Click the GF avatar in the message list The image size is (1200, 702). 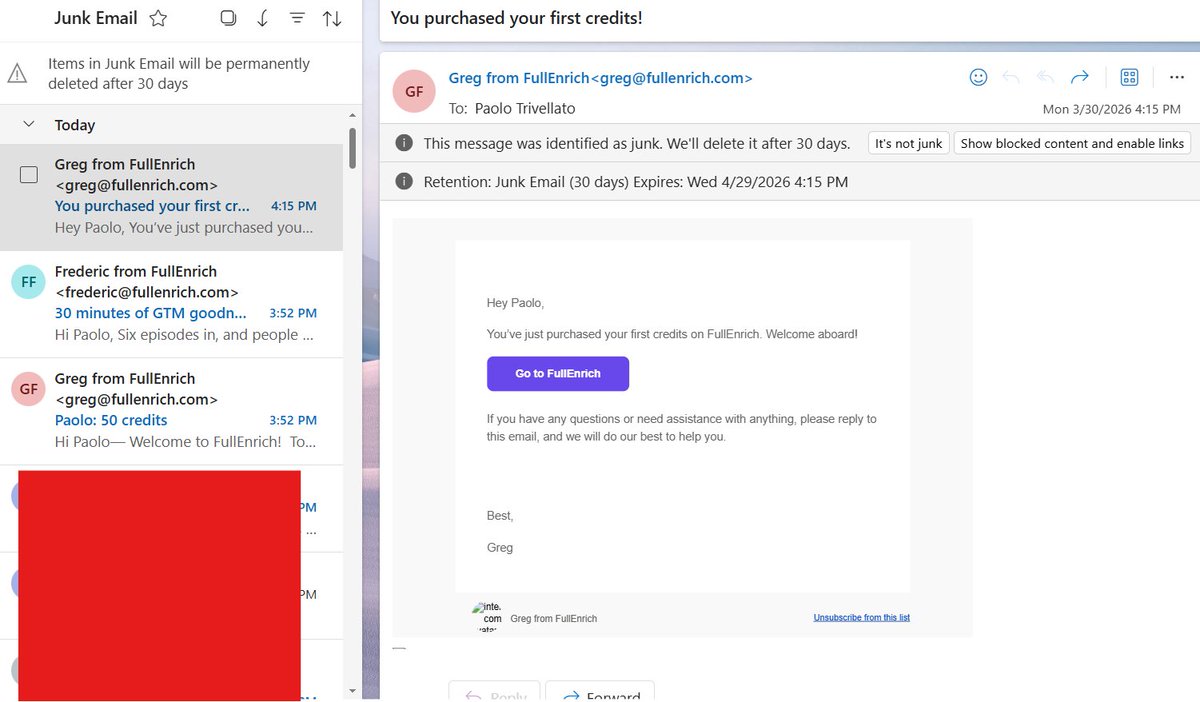click(28, 389)
